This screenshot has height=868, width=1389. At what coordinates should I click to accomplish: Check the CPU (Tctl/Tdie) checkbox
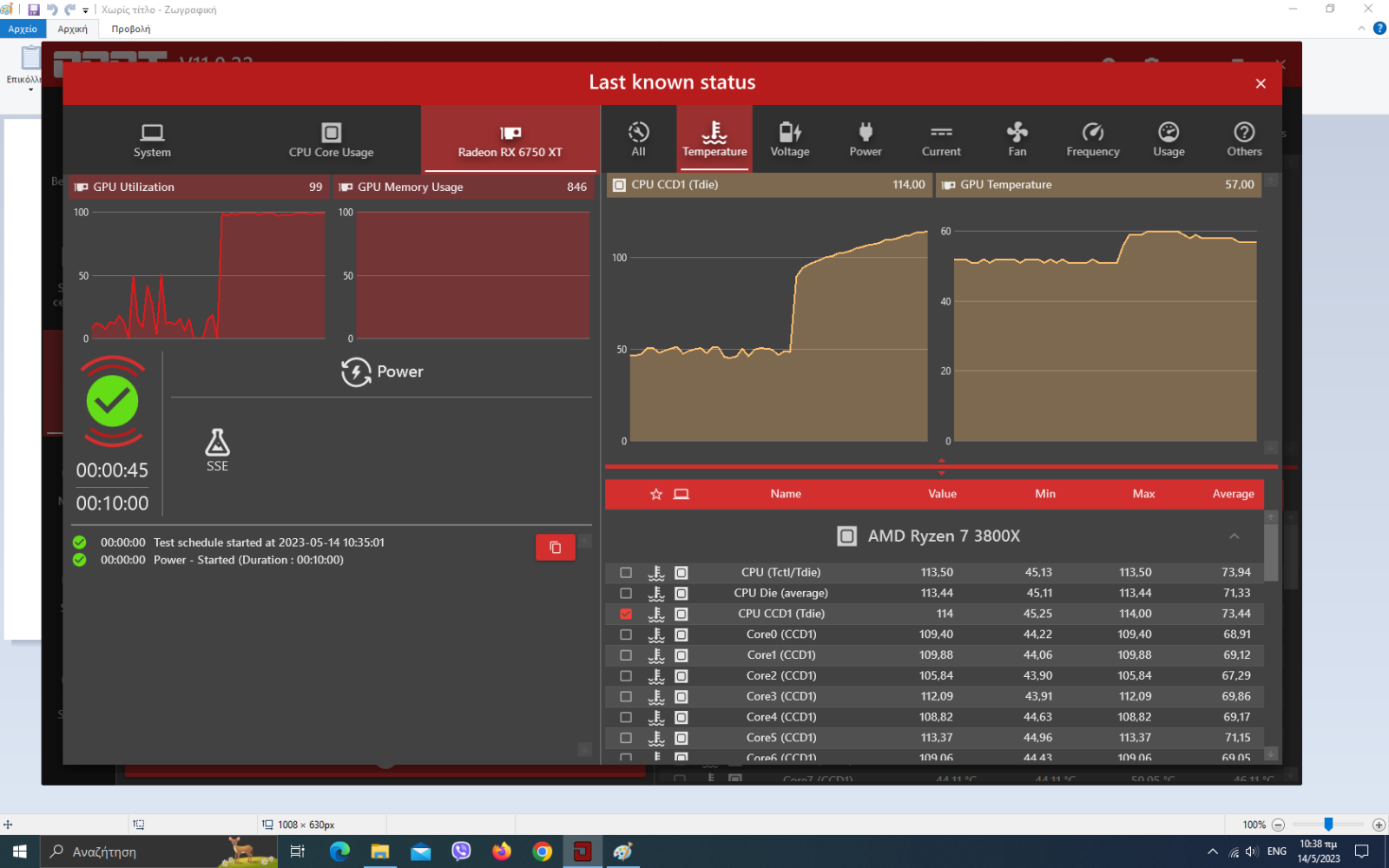[626, 573]
